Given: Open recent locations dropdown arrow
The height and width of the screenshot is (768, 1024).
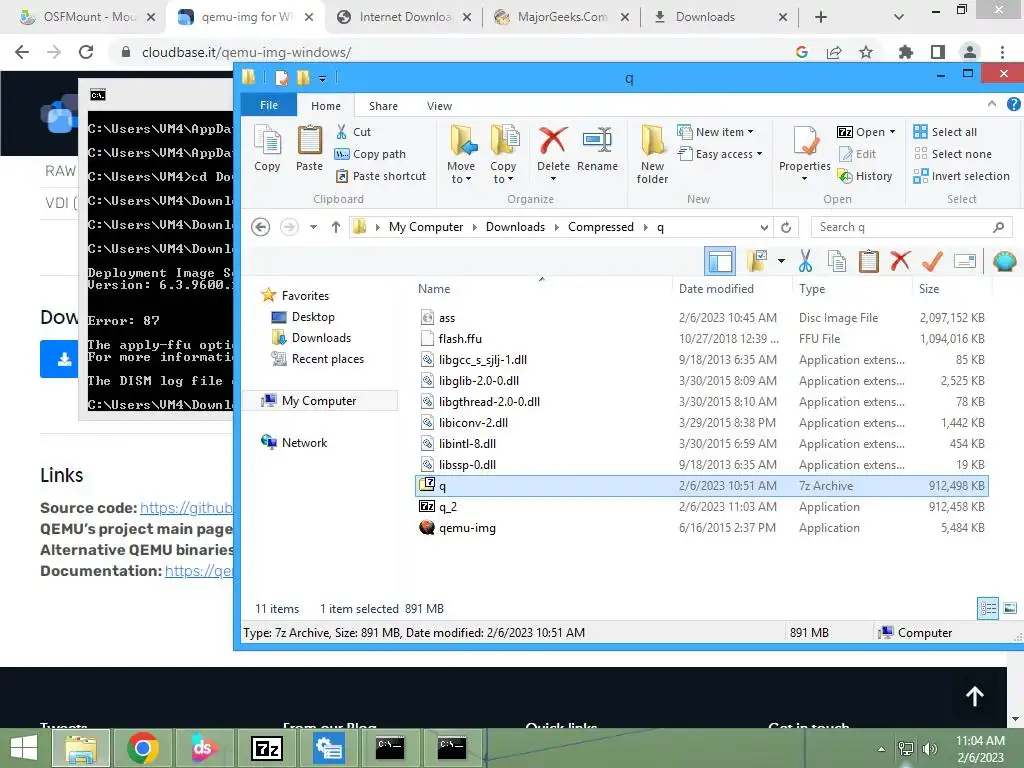Looking at the screenshot, I should (x=313, y=227).
